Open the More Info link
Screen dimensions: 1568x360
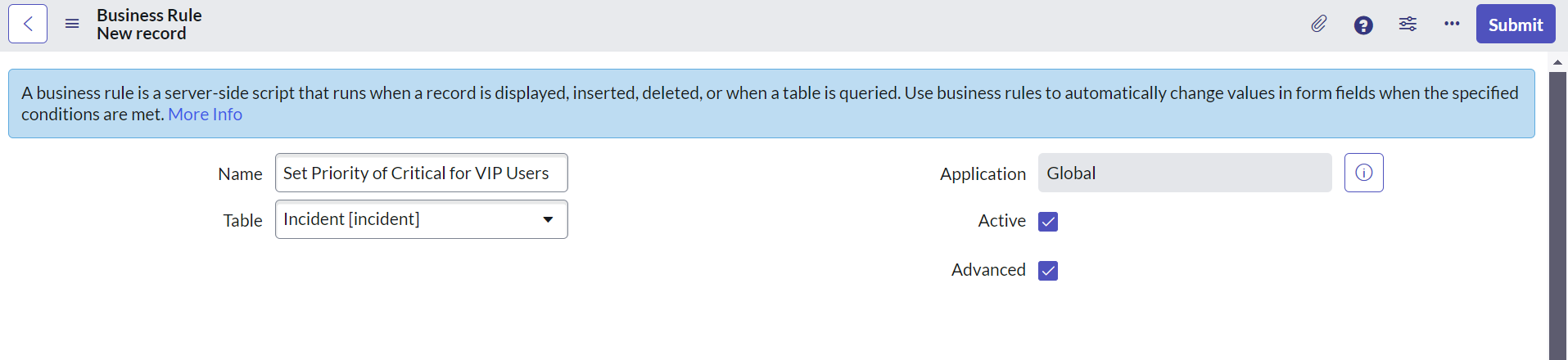pos(205,115)
